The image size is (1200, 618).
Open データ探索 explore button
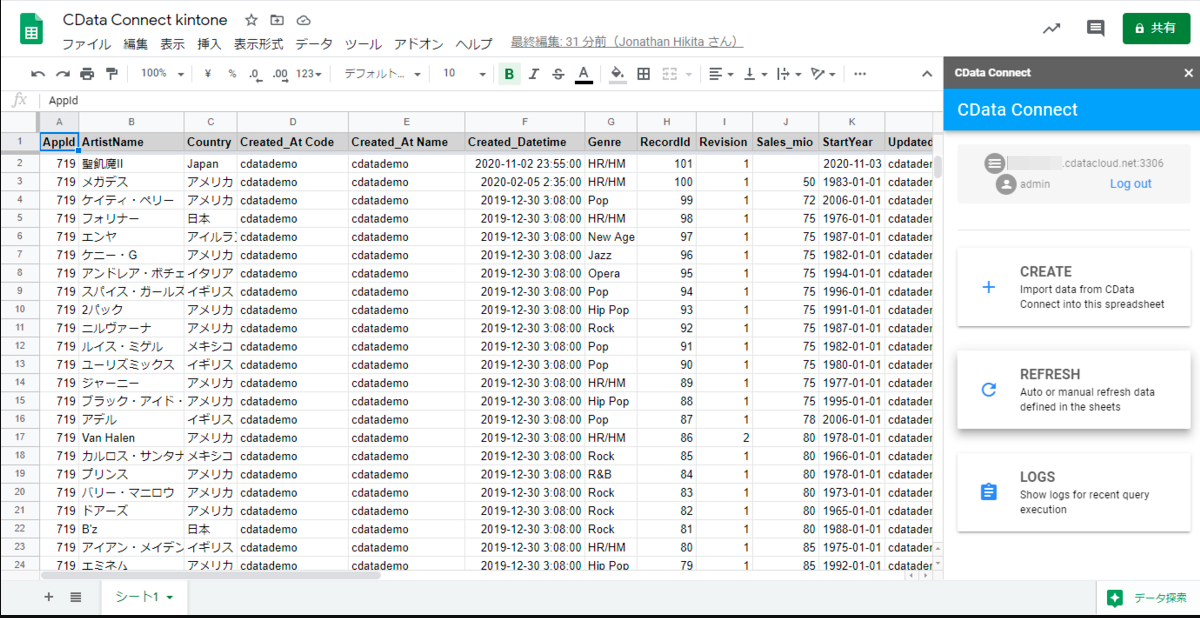click(1148, 598)
